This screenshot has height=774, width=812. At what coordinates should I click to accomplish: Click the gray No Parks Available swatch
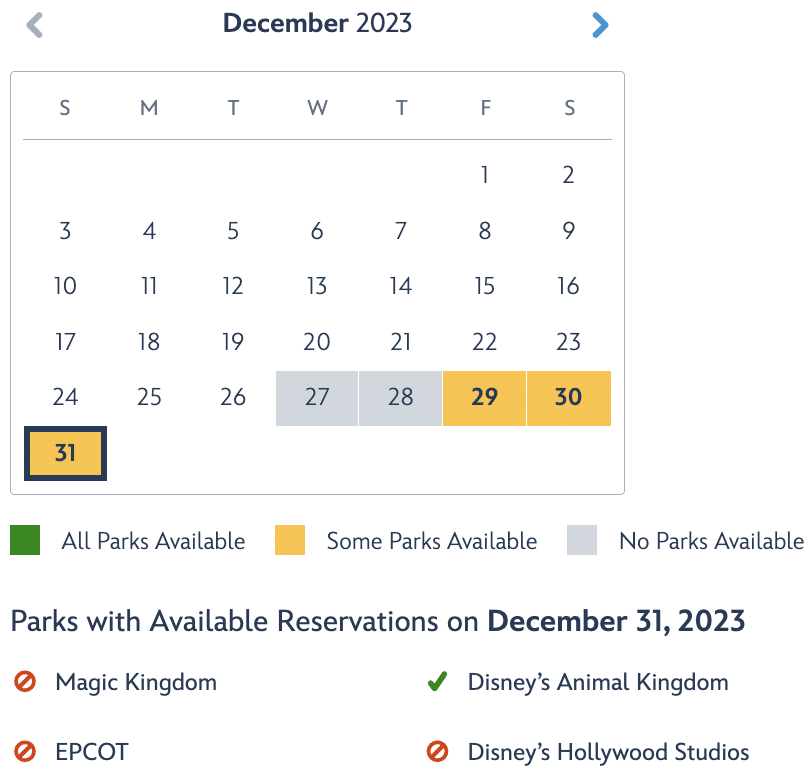point(582,540)
